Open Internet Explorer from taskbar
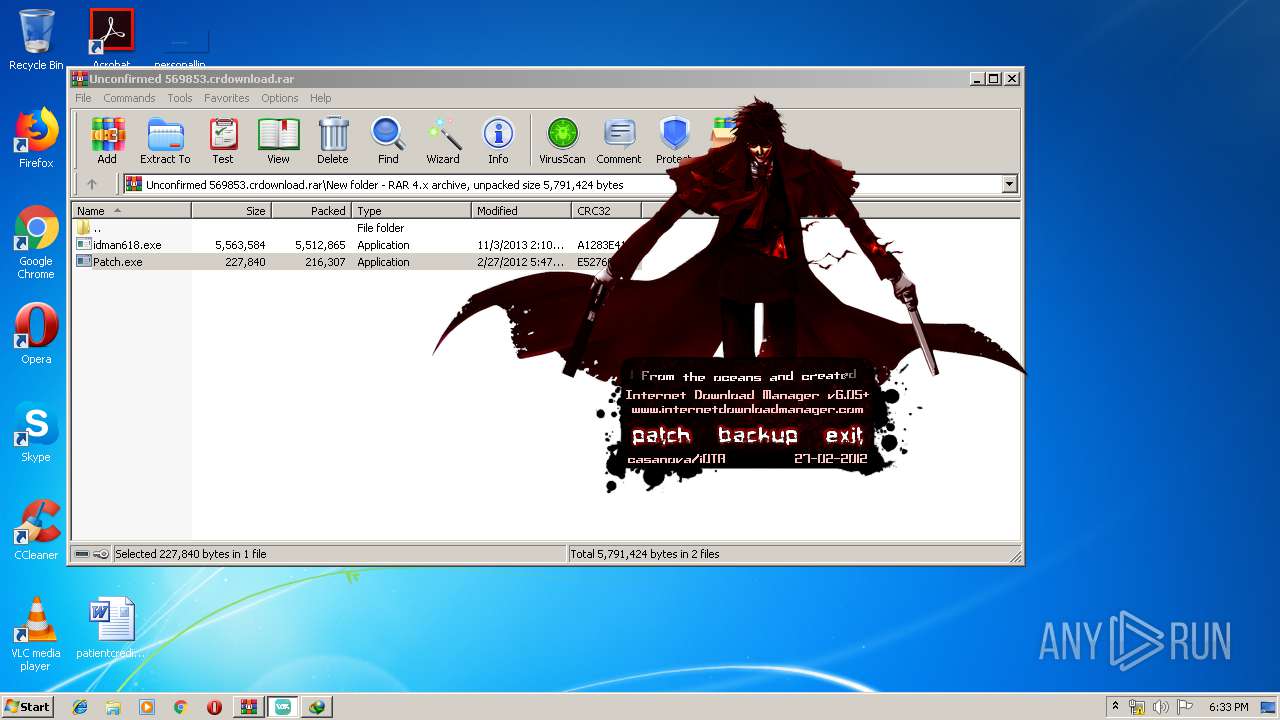Image resolution: width=1280 pixels, height=720 pixels. point(80,706)
